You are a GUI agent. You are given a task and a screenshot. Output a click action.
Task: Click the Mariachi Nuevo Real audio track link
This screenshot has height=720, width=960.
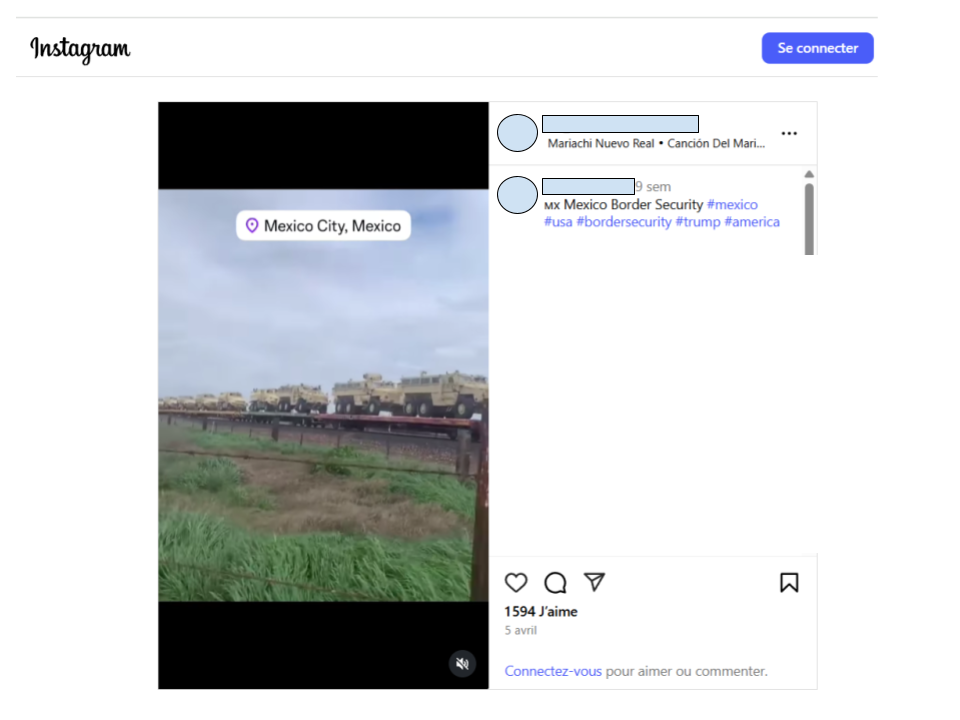tap(656, 143)
